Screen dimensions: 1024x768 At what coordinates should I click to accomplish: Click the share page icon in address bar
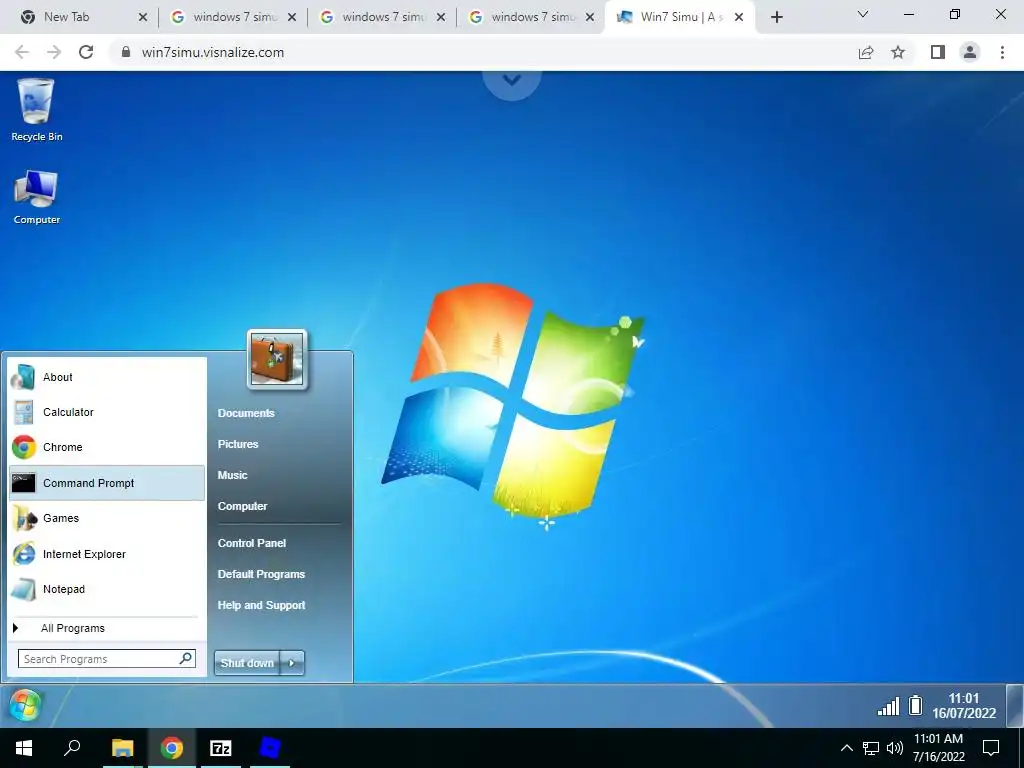click(x=866, y=52)
